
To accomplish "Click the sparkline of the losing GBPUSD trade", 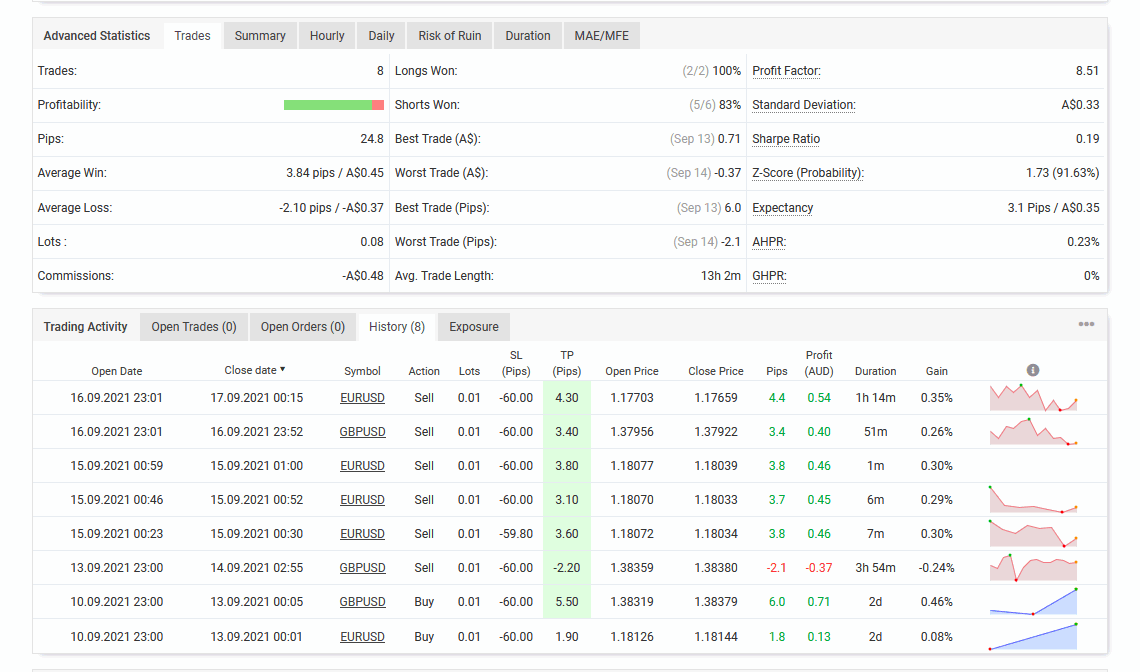I will 1033,567.
